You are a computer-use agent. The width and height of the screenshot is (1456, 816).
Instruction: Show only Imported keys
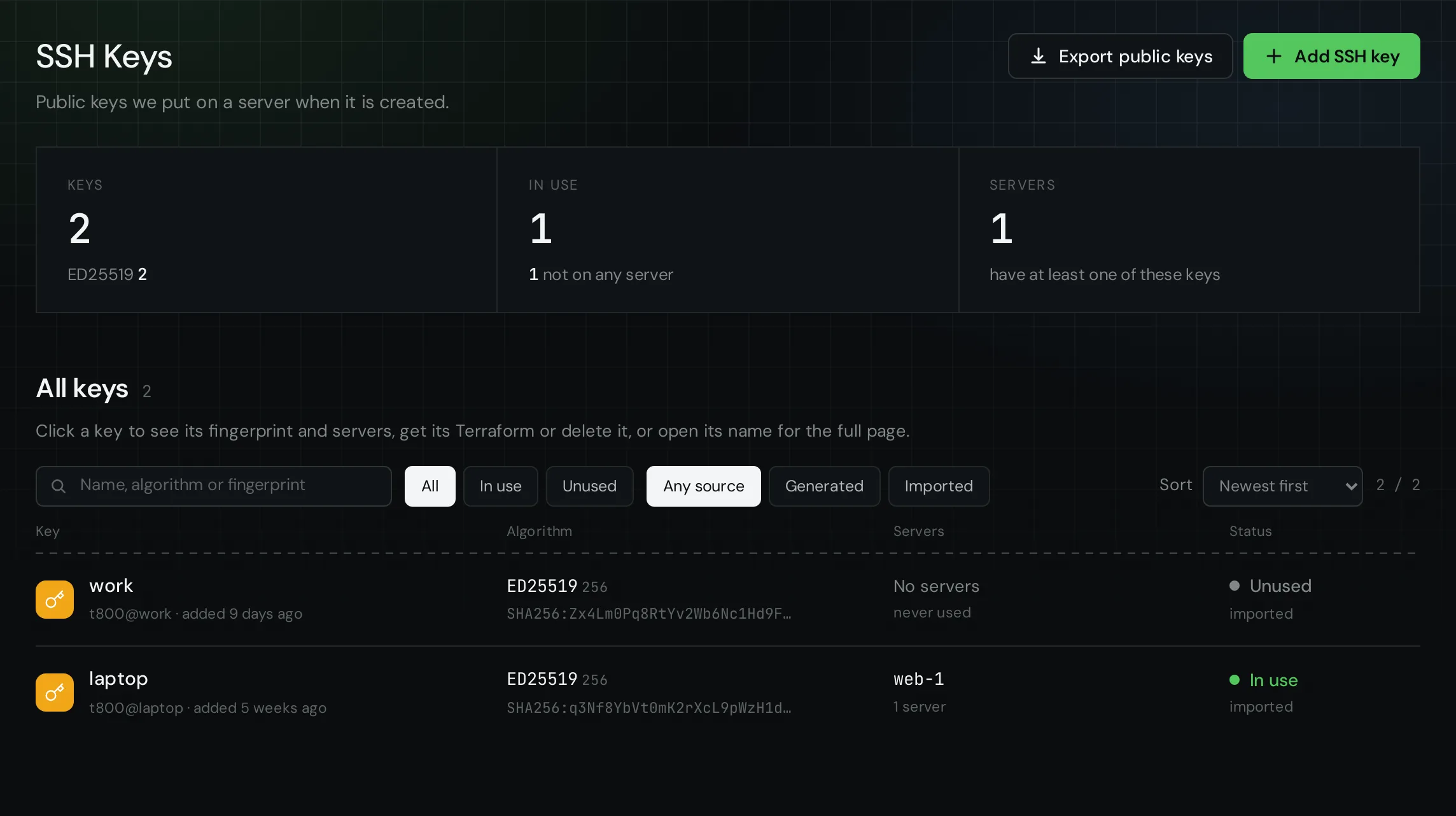click(939, 486)
